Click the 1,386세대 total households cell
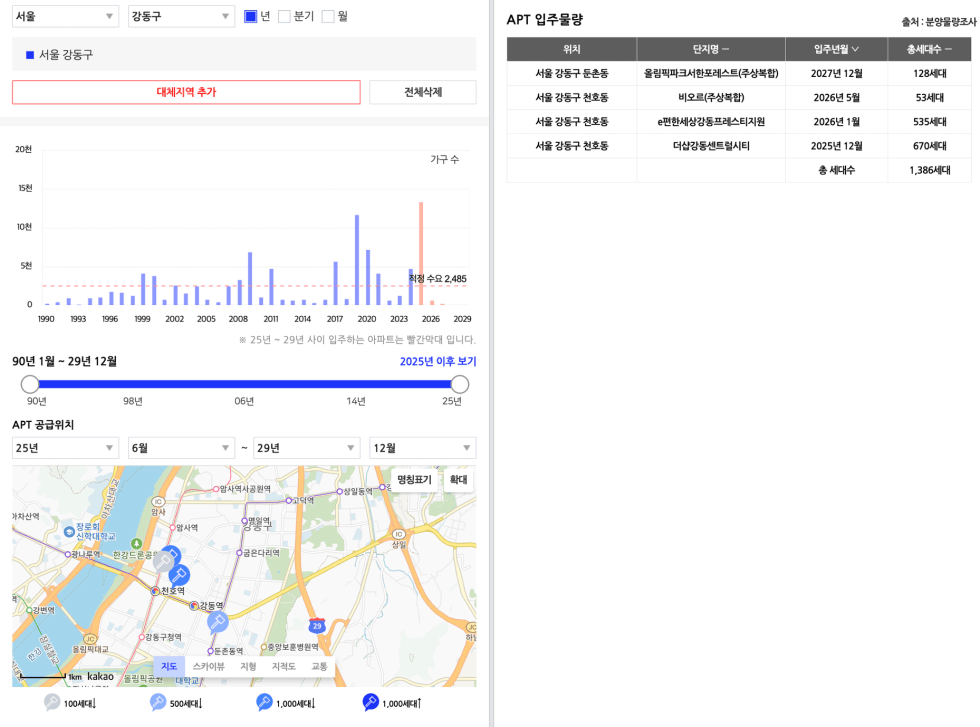The height and width of the screenshot is (727, 980). click(929, 170)
